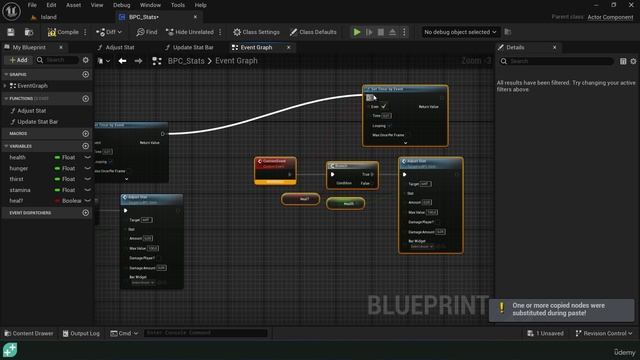Image resolution: width=640 pixels, height=360 pixels.
Task: Open Hide Unrelated options dots
Action: click(220, 32)
